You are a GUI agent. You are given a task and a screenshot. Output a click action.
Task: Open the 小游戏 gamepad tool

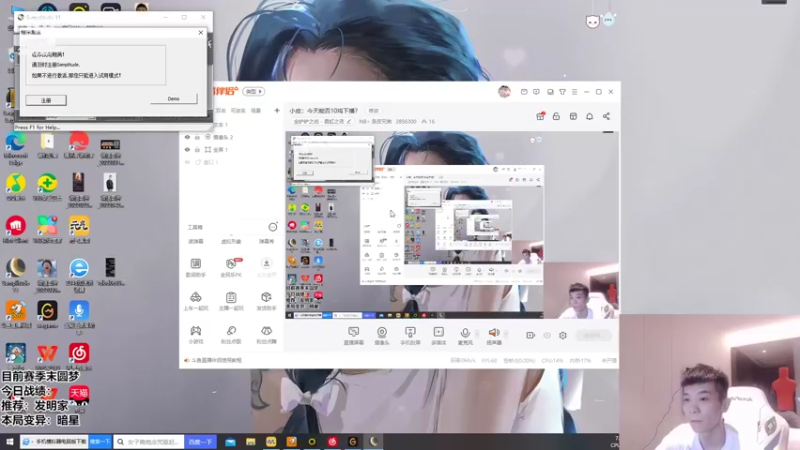click(195, 335)
